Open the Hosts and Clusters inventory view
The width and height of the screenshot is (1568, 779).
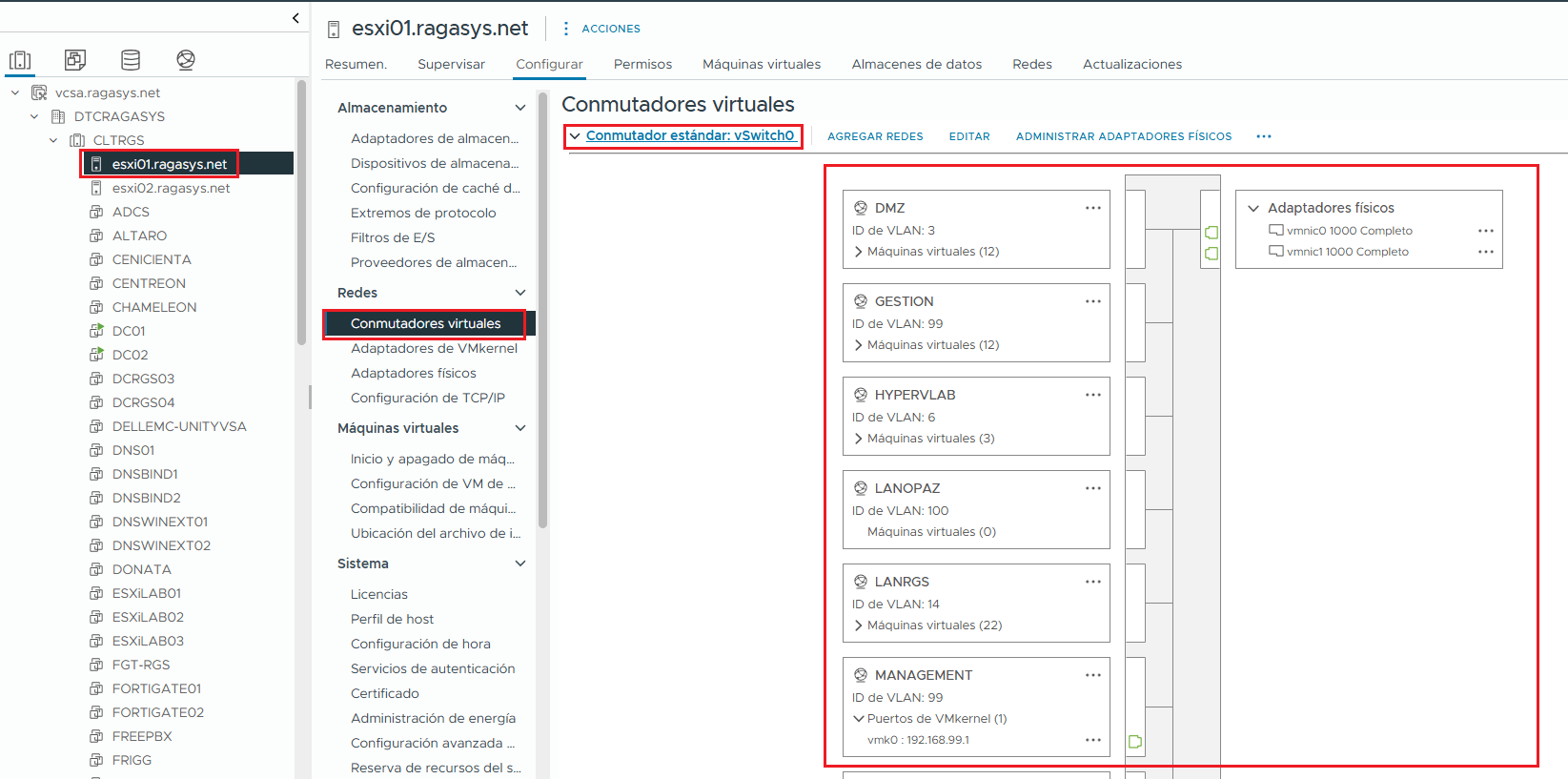20,60
